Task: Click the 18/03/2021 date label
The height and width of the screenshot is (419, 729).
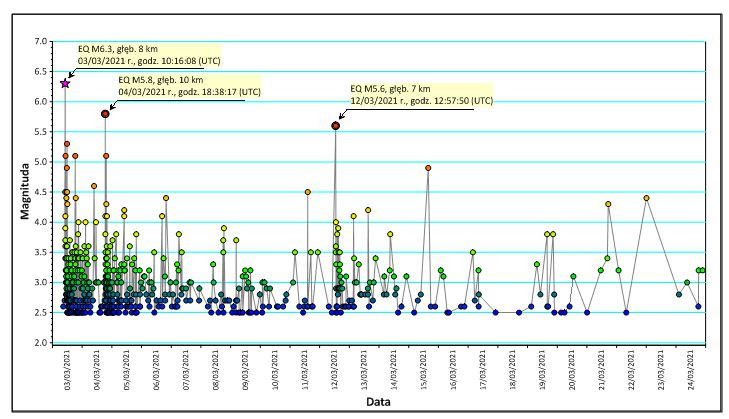Action: 513,370
